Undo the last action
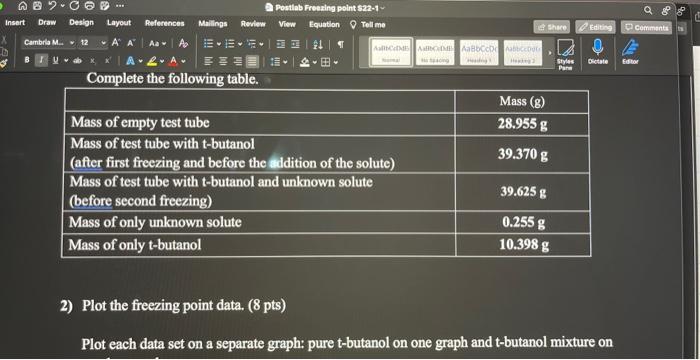Viewport: 700px width, 360px height. (x=51, y=7)
